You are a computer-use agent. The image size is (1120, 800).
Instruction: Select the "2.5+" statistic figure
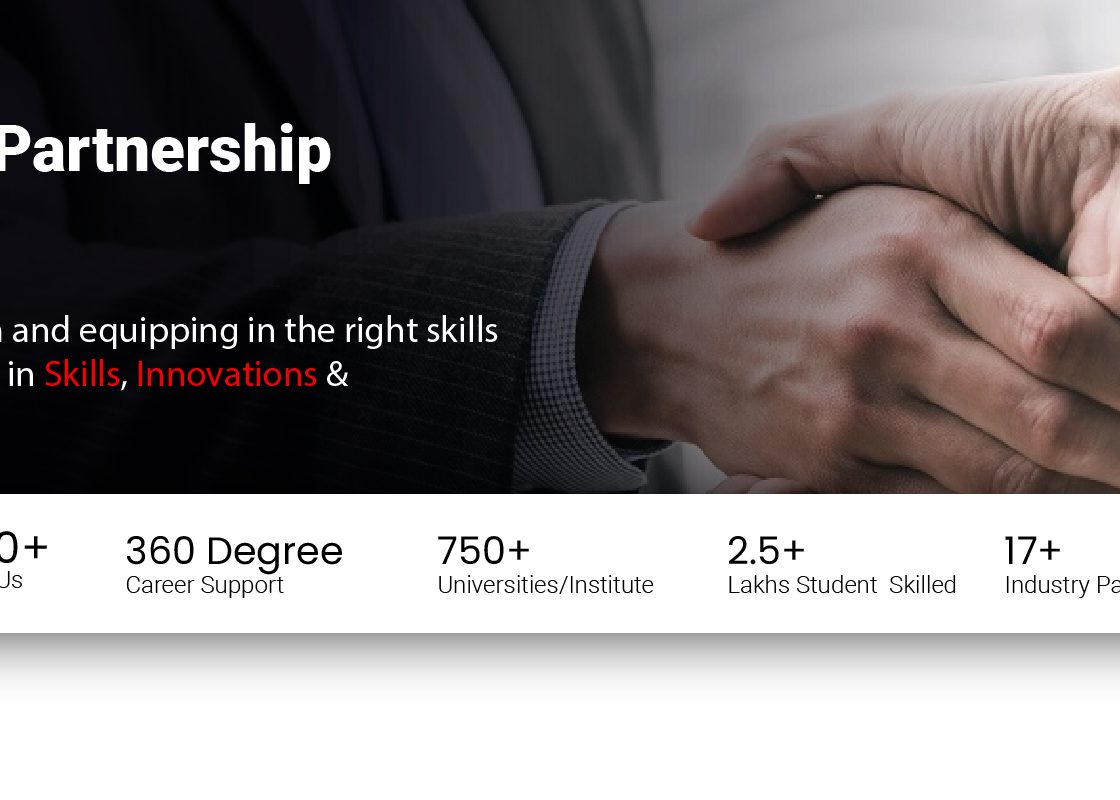[x=766, y=551]
